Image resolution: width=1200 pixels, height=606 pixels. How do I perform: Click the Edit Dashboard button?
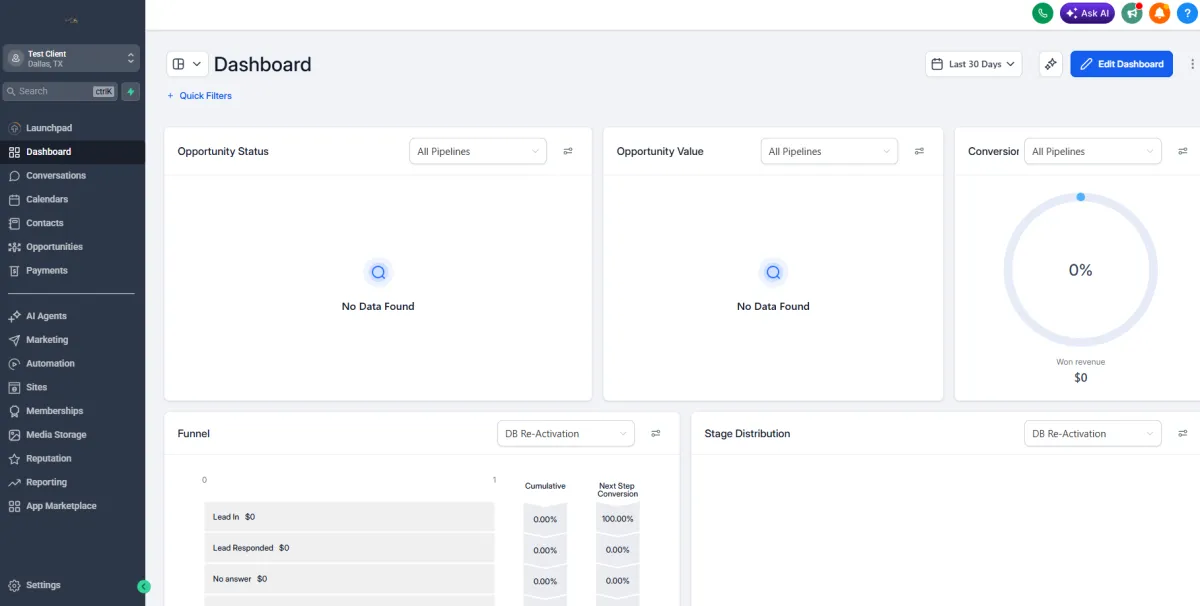(x=1121, y=64)
